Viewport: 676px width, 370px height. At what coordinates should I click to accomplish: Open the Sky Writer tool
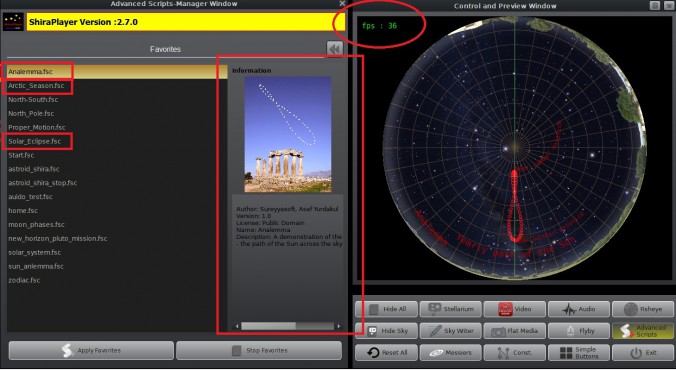pyautogui.click(x=451, y=331)
